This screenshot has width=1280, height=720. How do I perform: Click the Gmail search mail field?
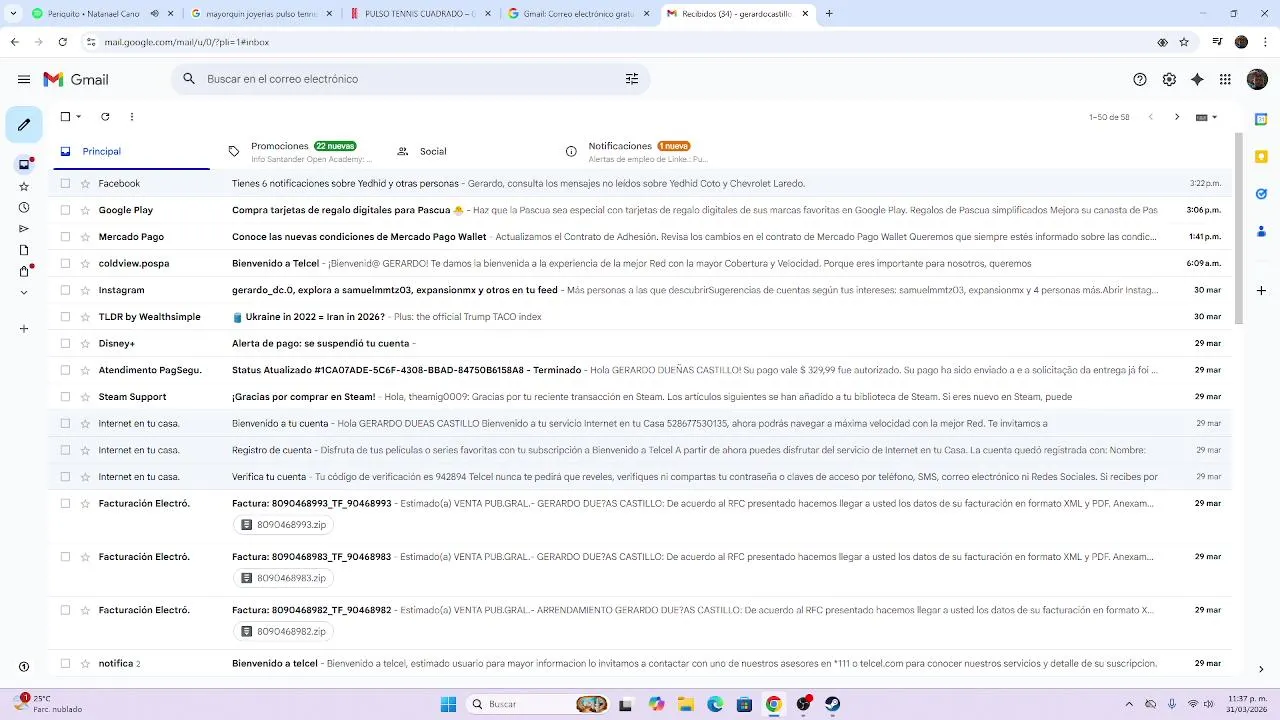click(410, 79)
